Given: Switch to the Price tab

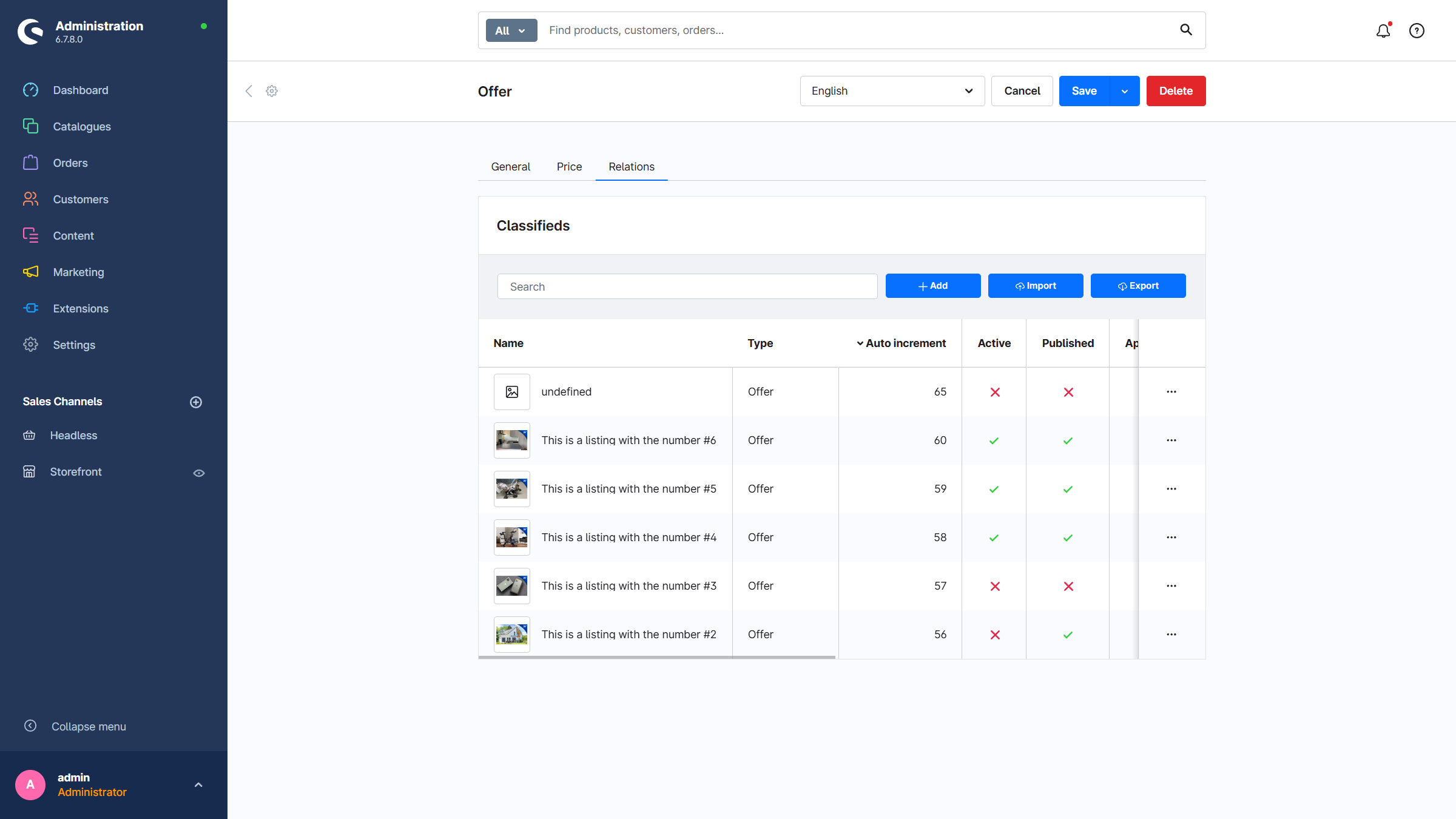Looking at the screenshot, I should (x=568, y=167).
